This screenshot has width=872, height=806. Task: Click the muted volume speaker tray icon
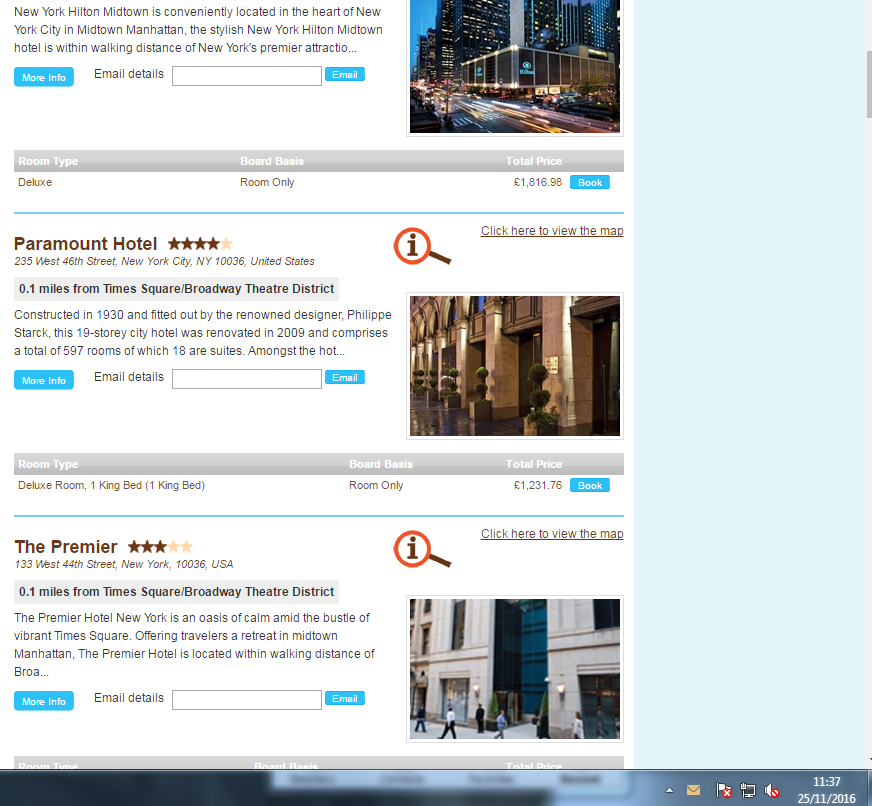(771, 790)
